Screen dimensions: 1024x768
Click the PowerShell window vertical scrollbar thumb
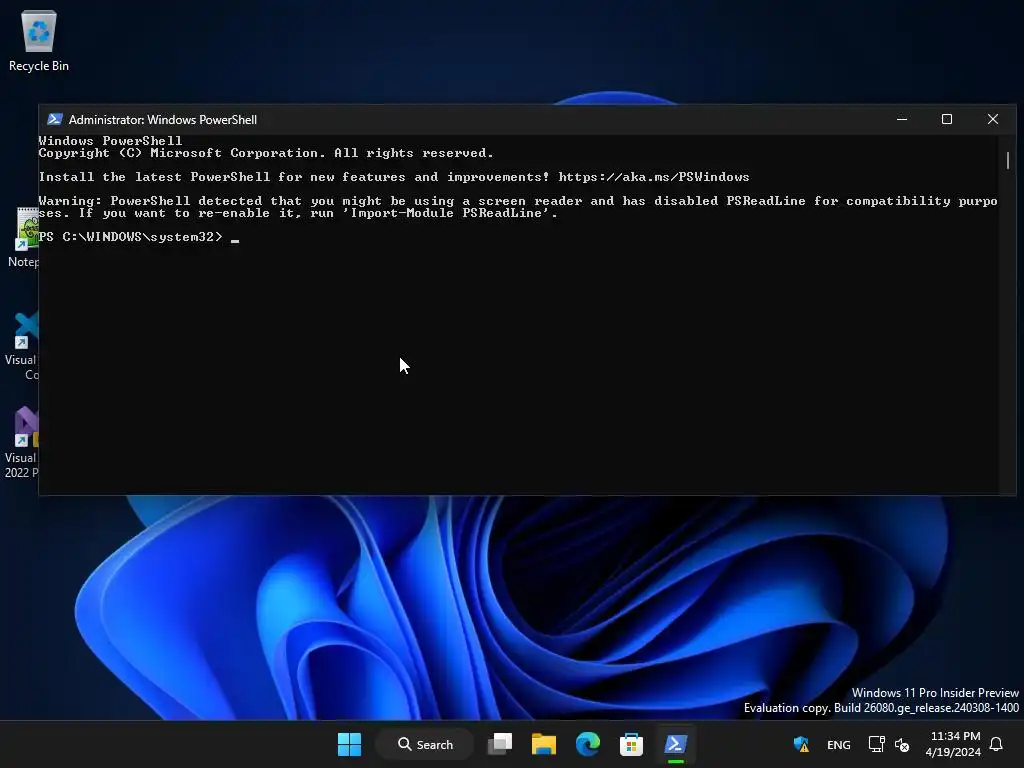point(1008,160)
